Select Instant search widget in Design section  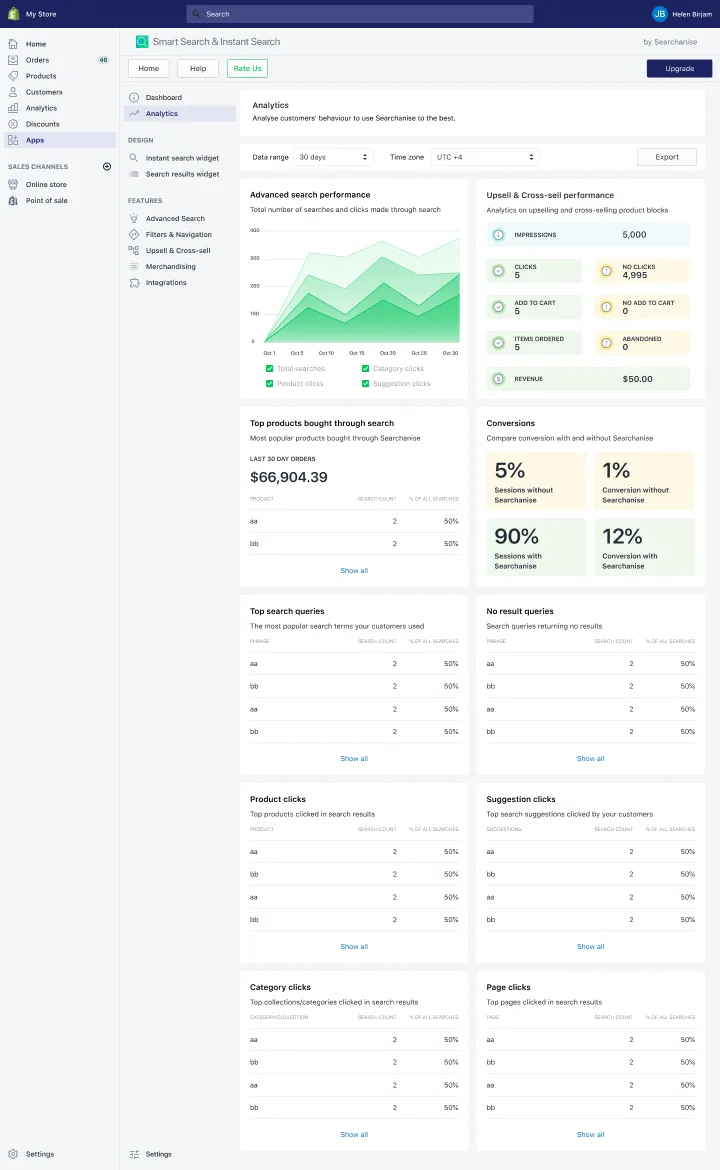182,158
